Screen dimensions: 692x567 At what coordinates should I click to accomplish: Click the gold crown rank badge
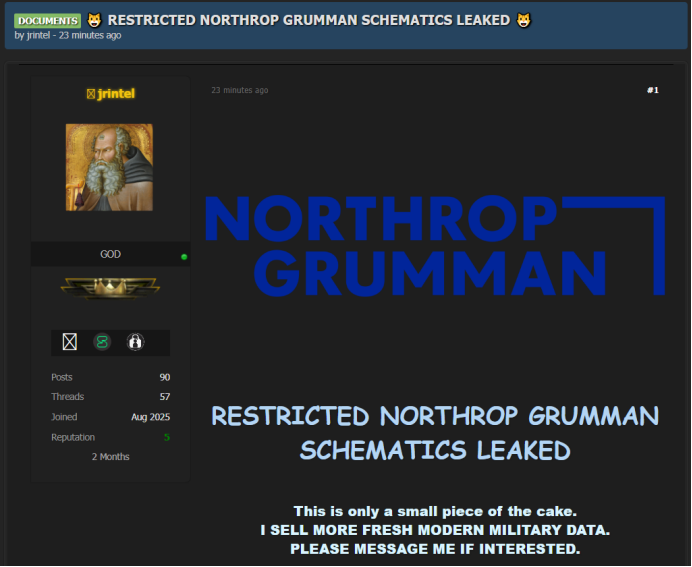tap(109, 288)
